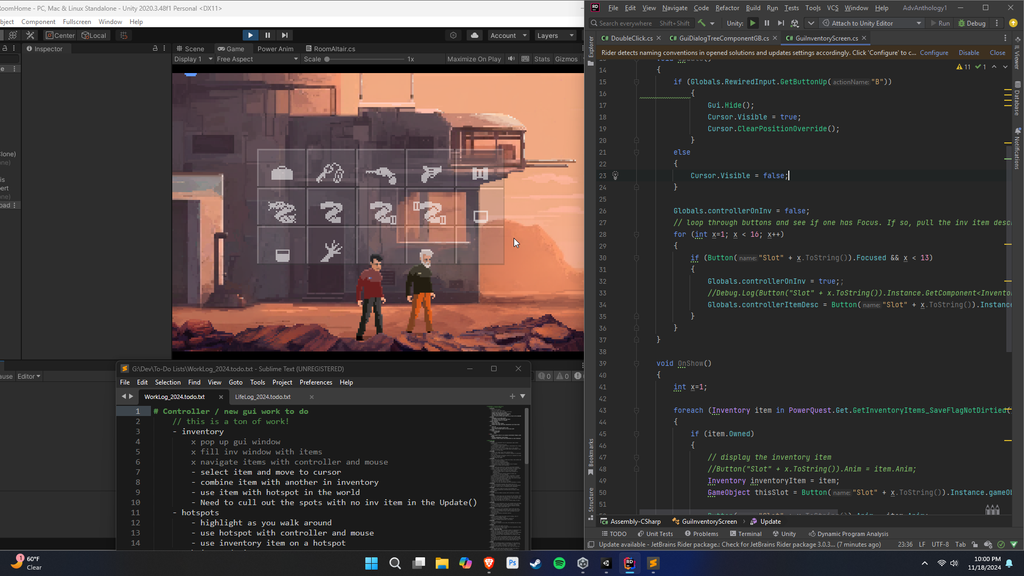Select Unity custom editor tools icon
1024x576 pixels.
30,35
